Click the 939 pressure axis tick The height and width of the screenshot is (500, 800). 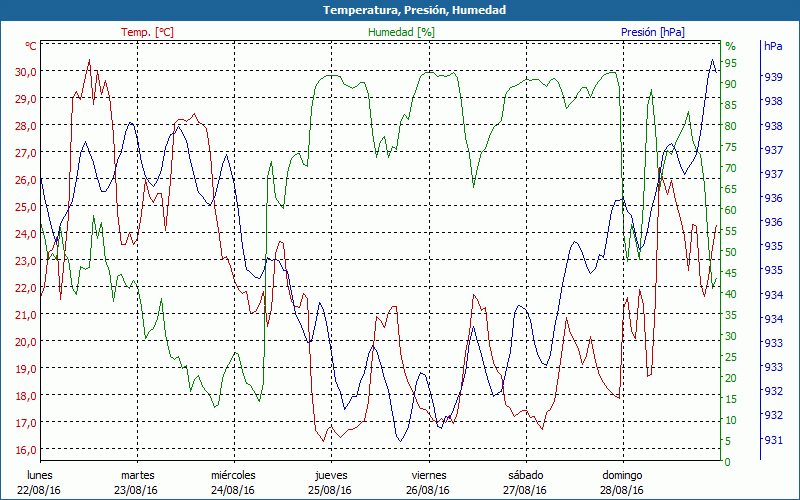pyautogui.click(x=773, y=77)
